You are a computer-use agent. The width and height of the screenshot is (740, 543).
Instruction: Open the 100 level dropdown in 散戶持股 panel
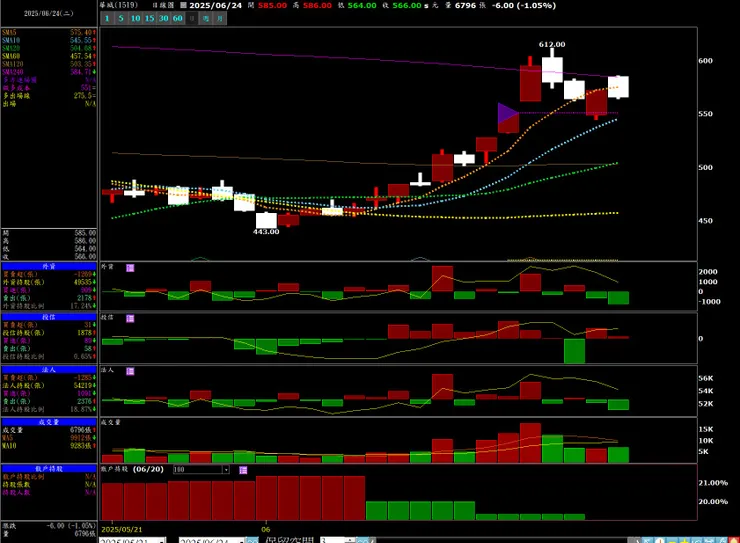[x=226, y=469]
